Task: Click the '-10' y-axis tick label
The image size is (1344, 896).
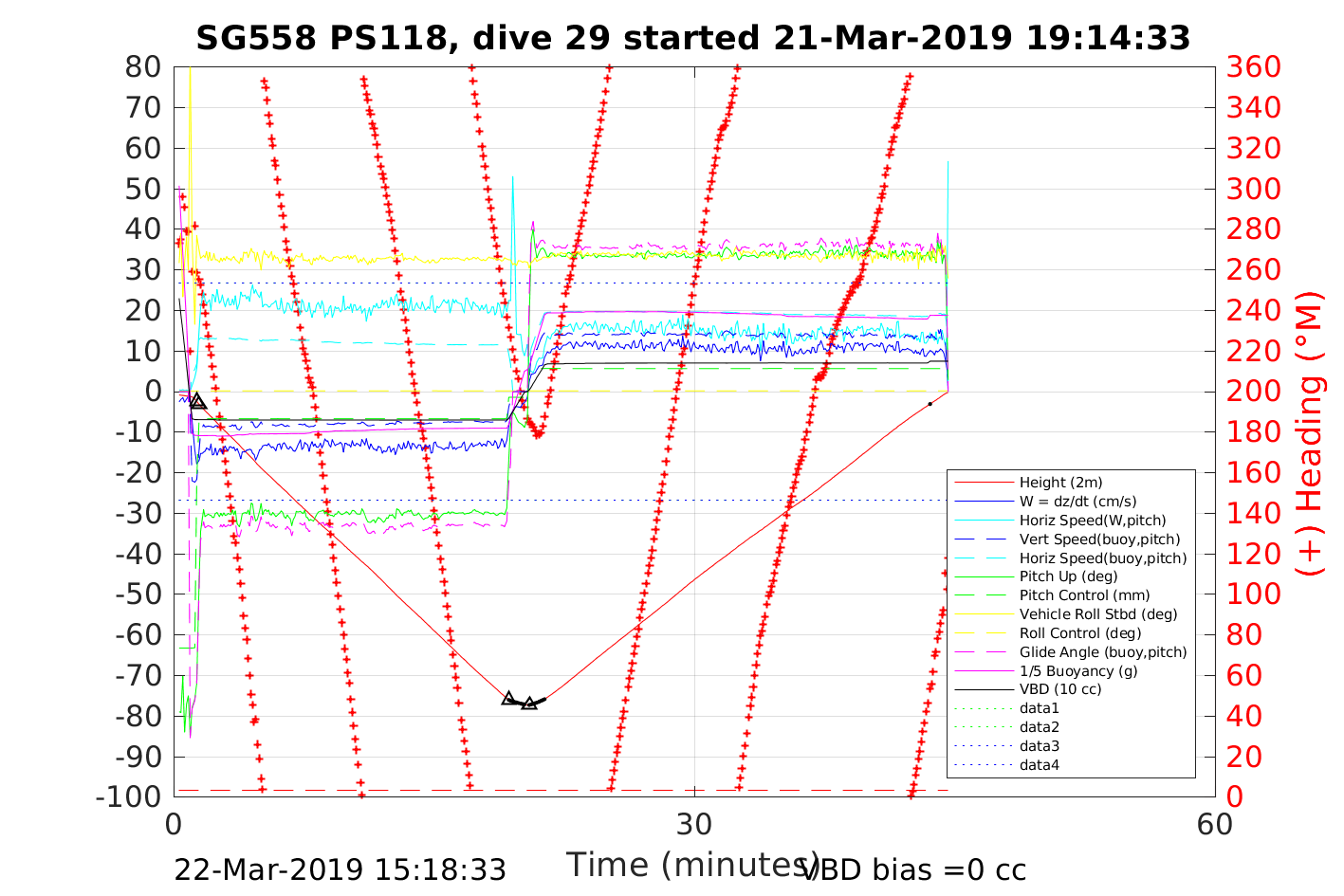Action: [x=138, y=432]
